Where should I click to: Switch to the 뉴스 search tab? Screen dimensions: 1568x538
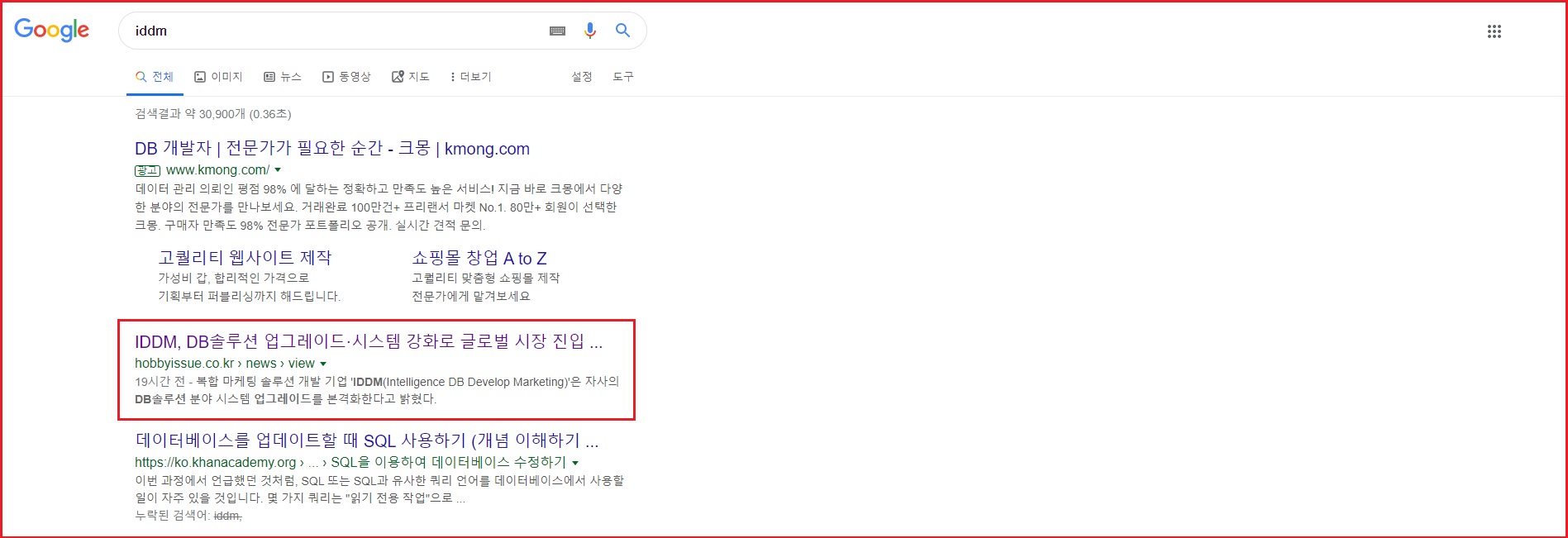(x=282, y=77)
